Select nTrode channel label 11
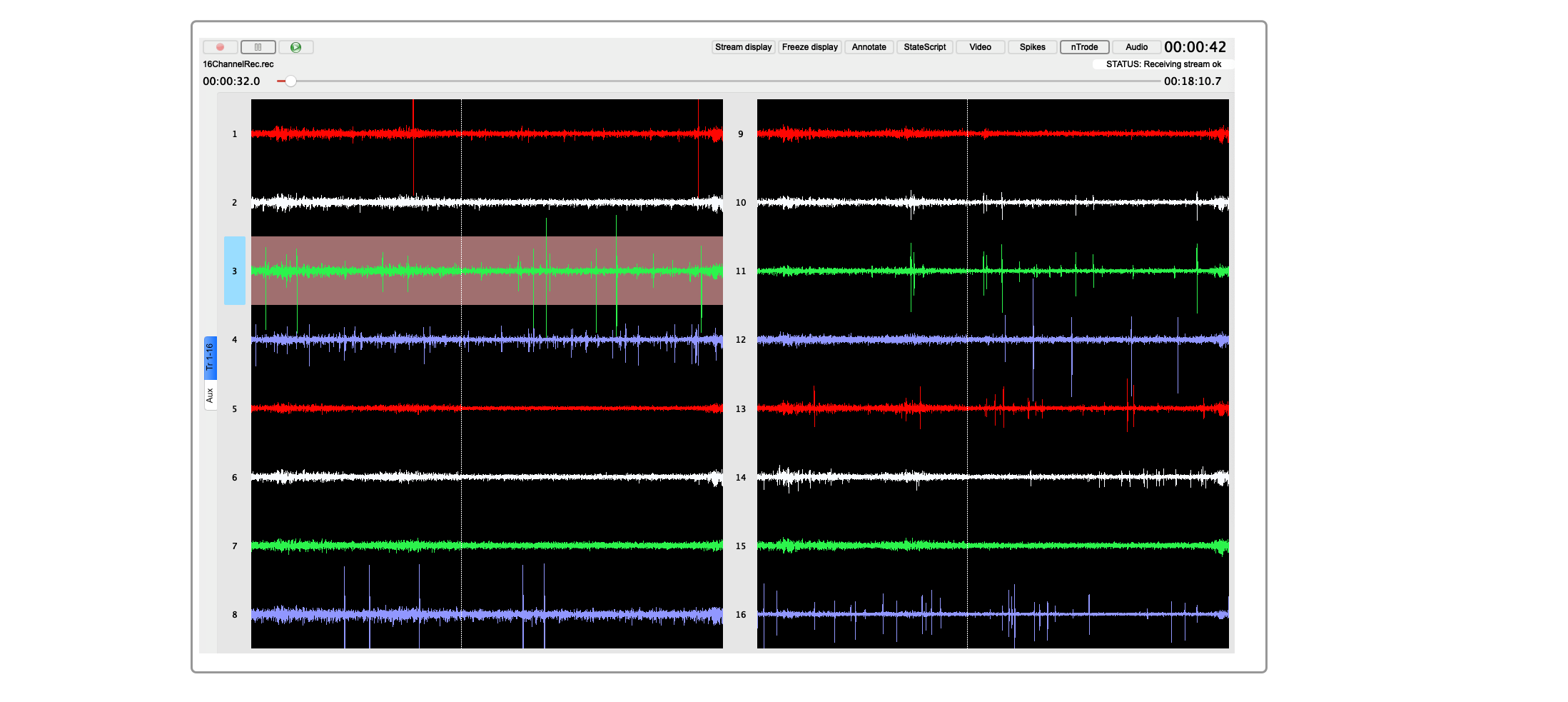The height and width of the screenshot is (702, 1568). 741,271
